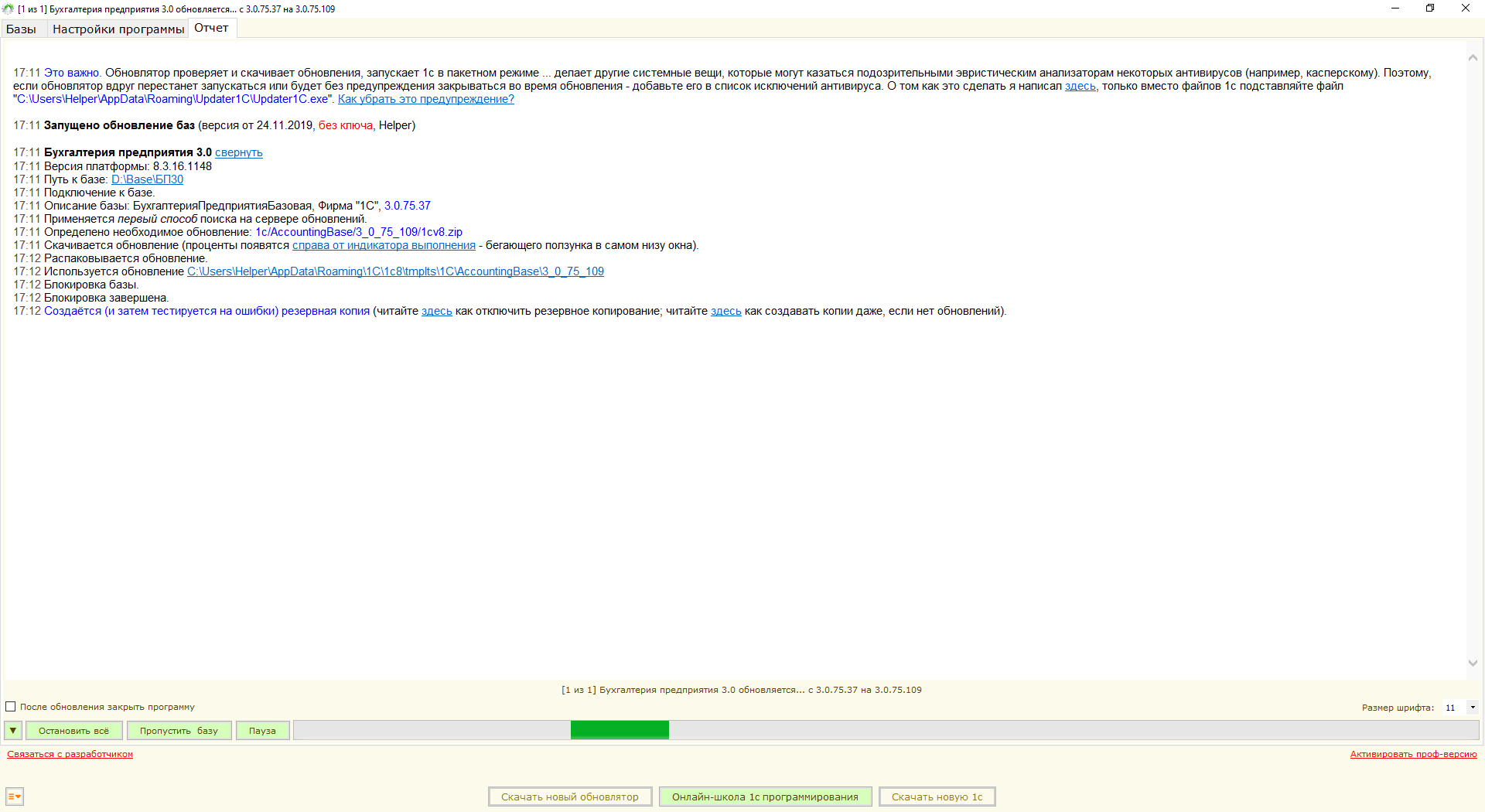This screenshot has height=812, width=1485.
Task: Click the green down-arrow button left of Остановить всё
Action: [x=13, y=731]
